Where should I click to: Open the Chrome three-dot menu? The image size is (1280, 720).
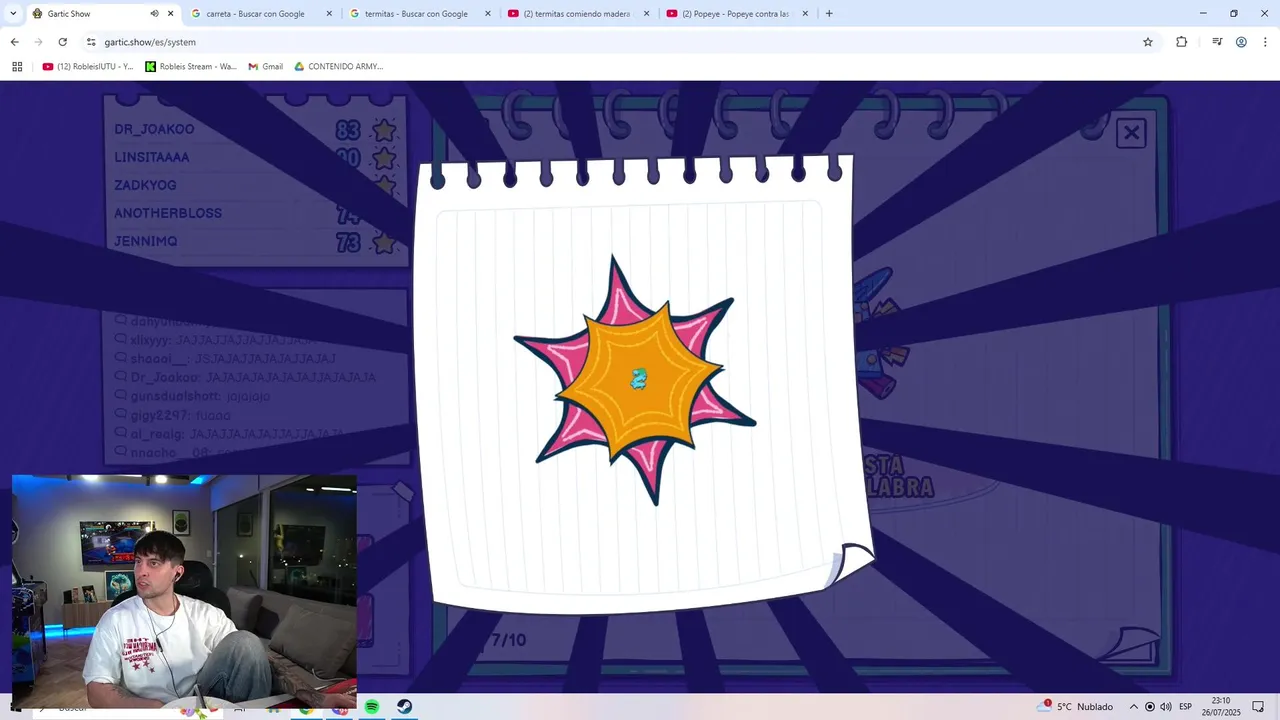[1265, 42]
